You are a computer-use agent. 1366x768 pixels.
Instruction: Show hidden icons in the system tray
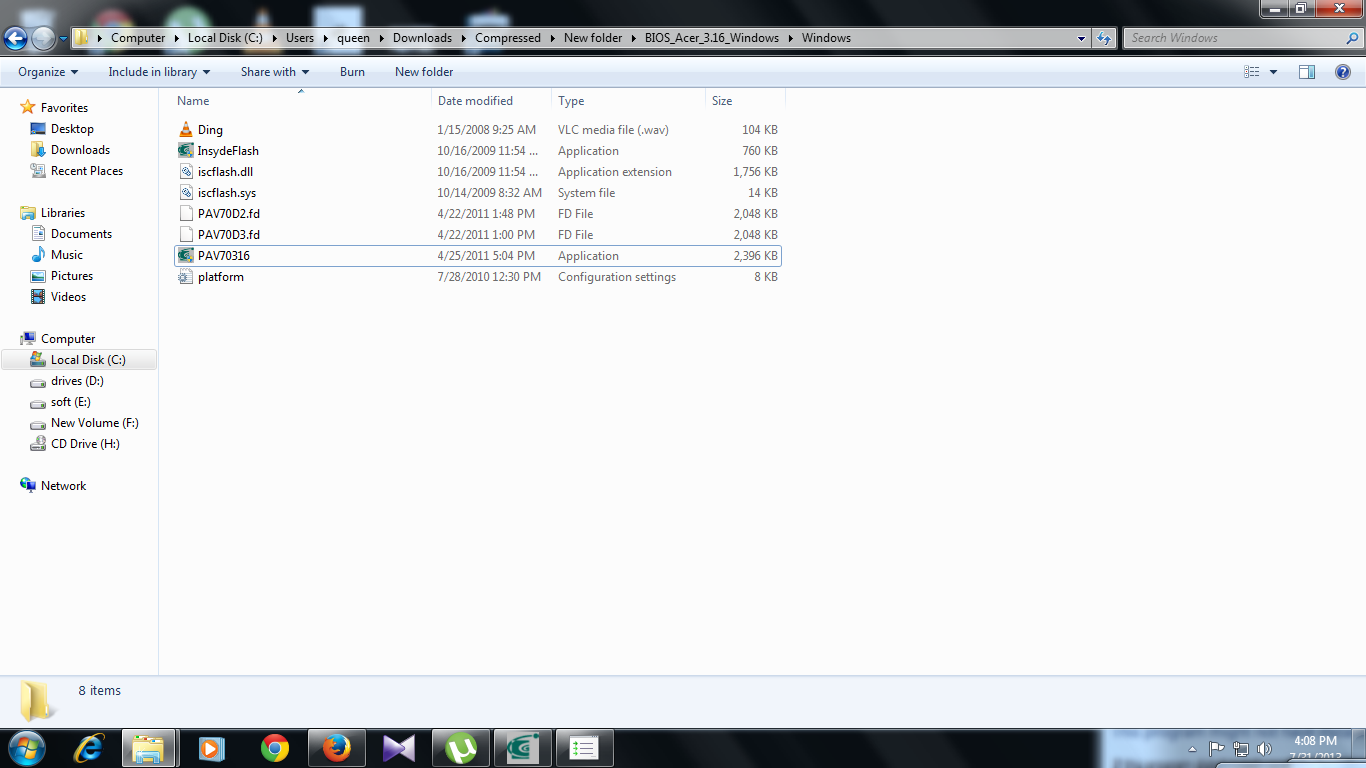coord(1193,749)
